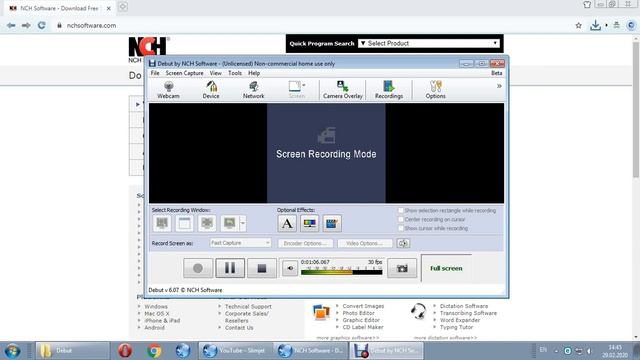Viewport: 640px width, 360px height.
Task: Open the Graphic Editor link
Action: tap(361, 320)
